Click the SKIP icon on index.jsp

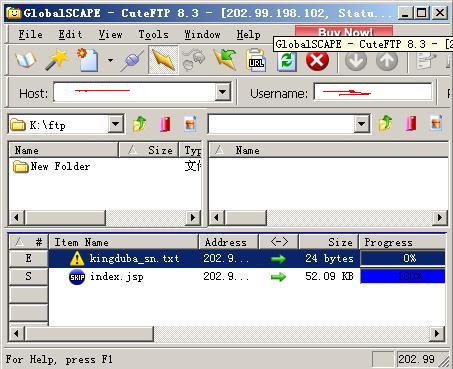77,277
